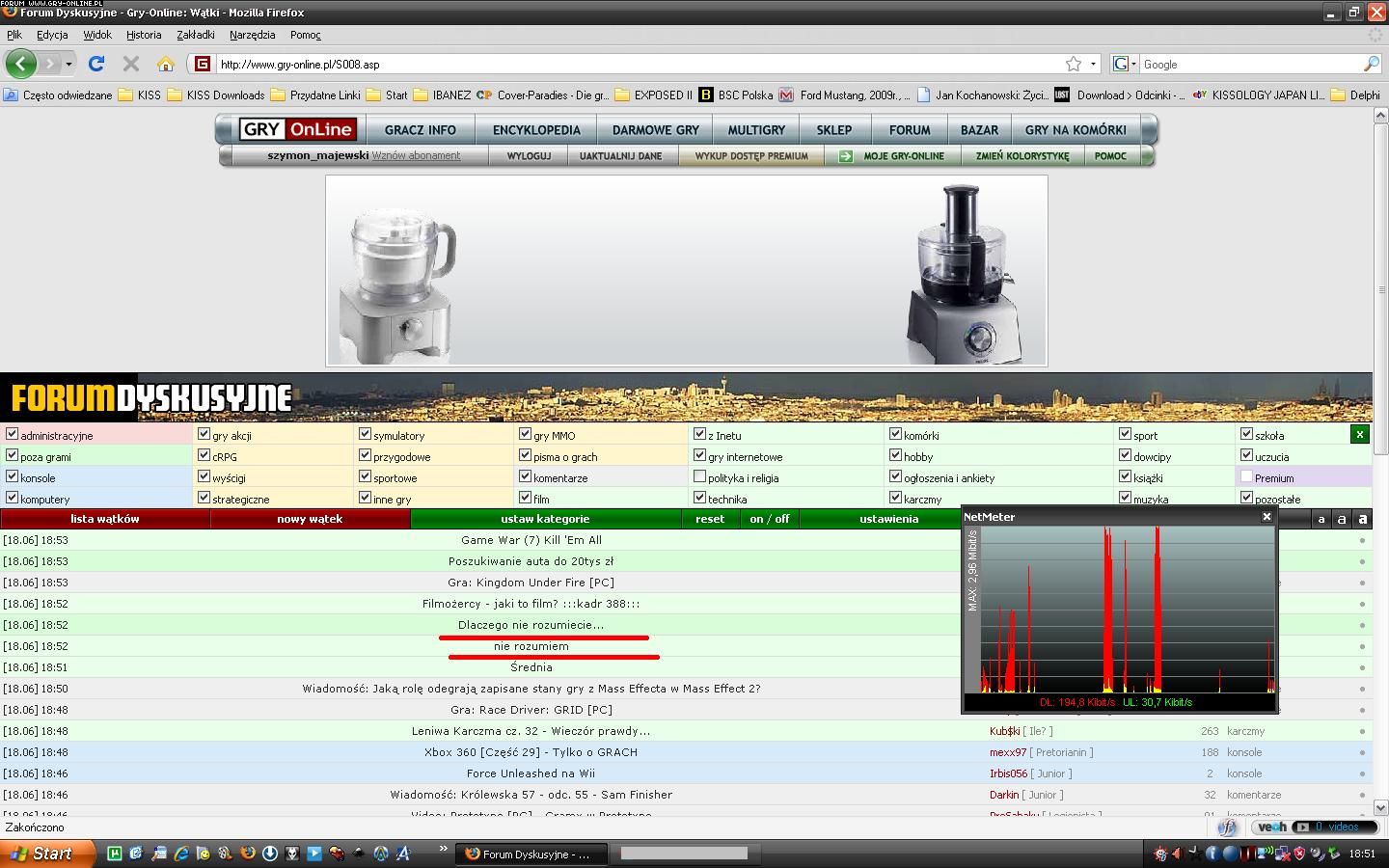The width and height of the screenshot is (1389, 868).
Task: Open the Często odwiedzane bookmark menu
Action: pyautogui.click(x=58, y=95)
